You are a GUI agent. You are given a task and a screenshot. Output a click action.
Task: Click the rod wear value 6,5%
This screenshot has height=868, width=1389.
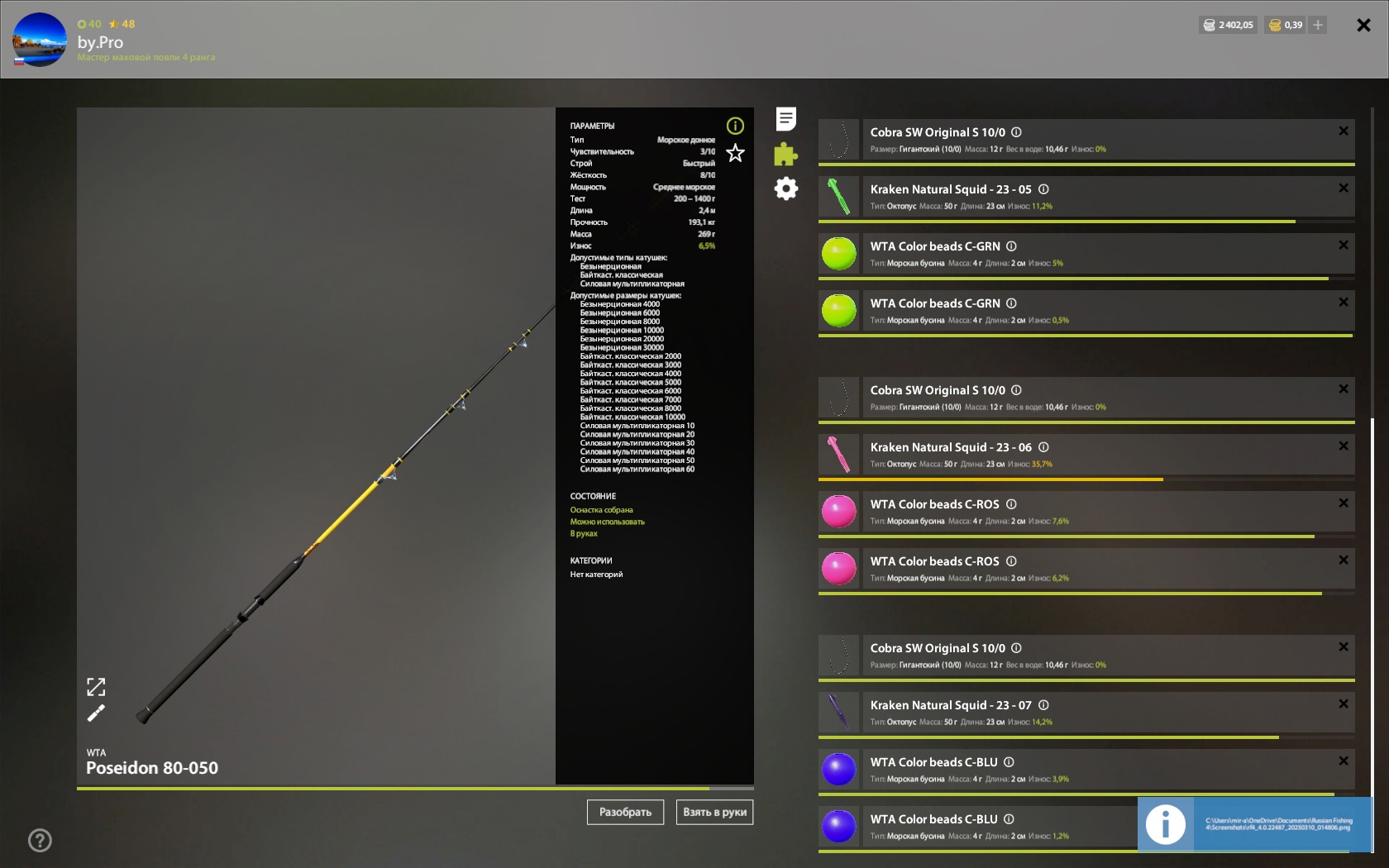(707, 246)
